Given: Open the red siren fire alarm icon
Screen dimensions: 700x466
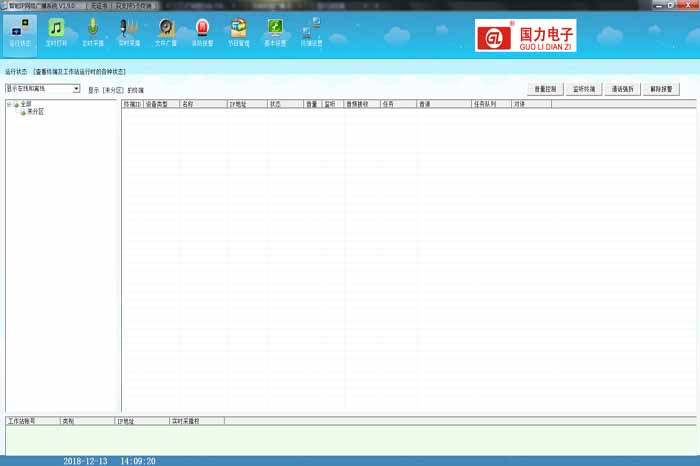Looking at the screenshot, I should [x=203, y=32].
